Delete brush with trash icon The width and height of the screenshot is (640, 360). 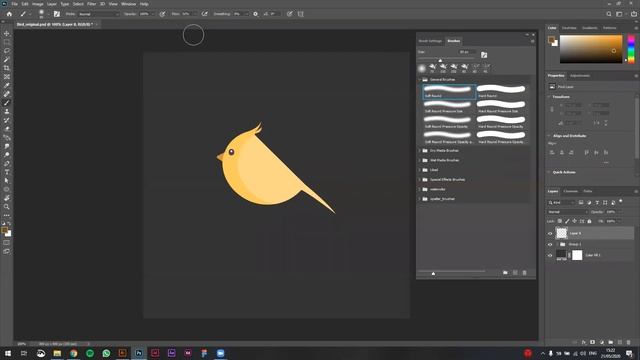(524, 273)
